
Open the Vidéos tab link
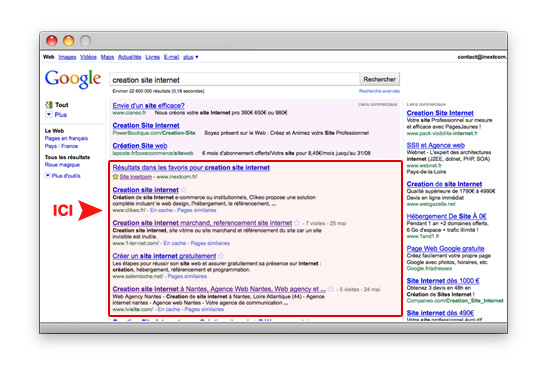pos(88,57)
